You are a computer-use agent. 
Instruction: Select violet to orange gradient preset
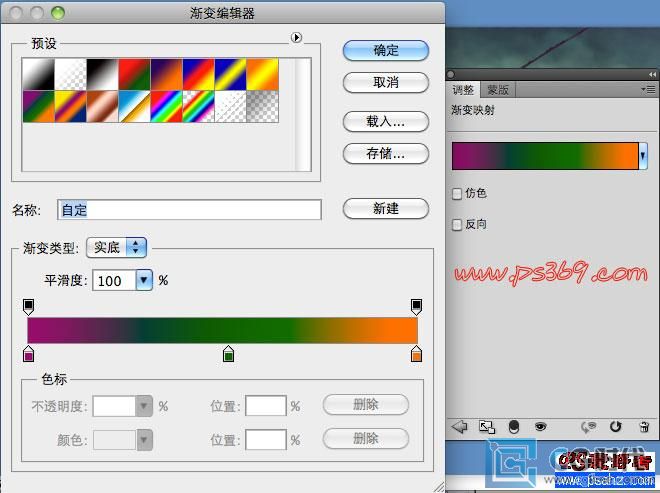tap(167, 75)
